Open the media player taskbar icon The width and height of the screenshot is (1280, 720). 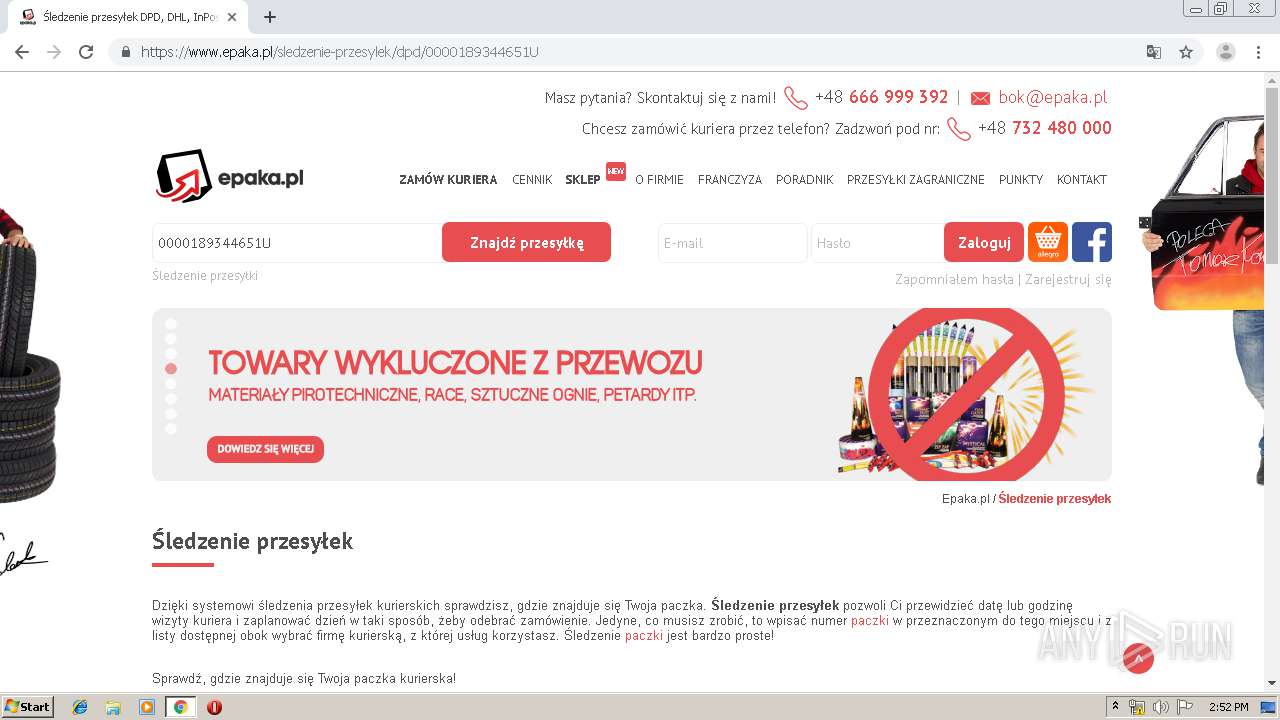pos(147,707)
